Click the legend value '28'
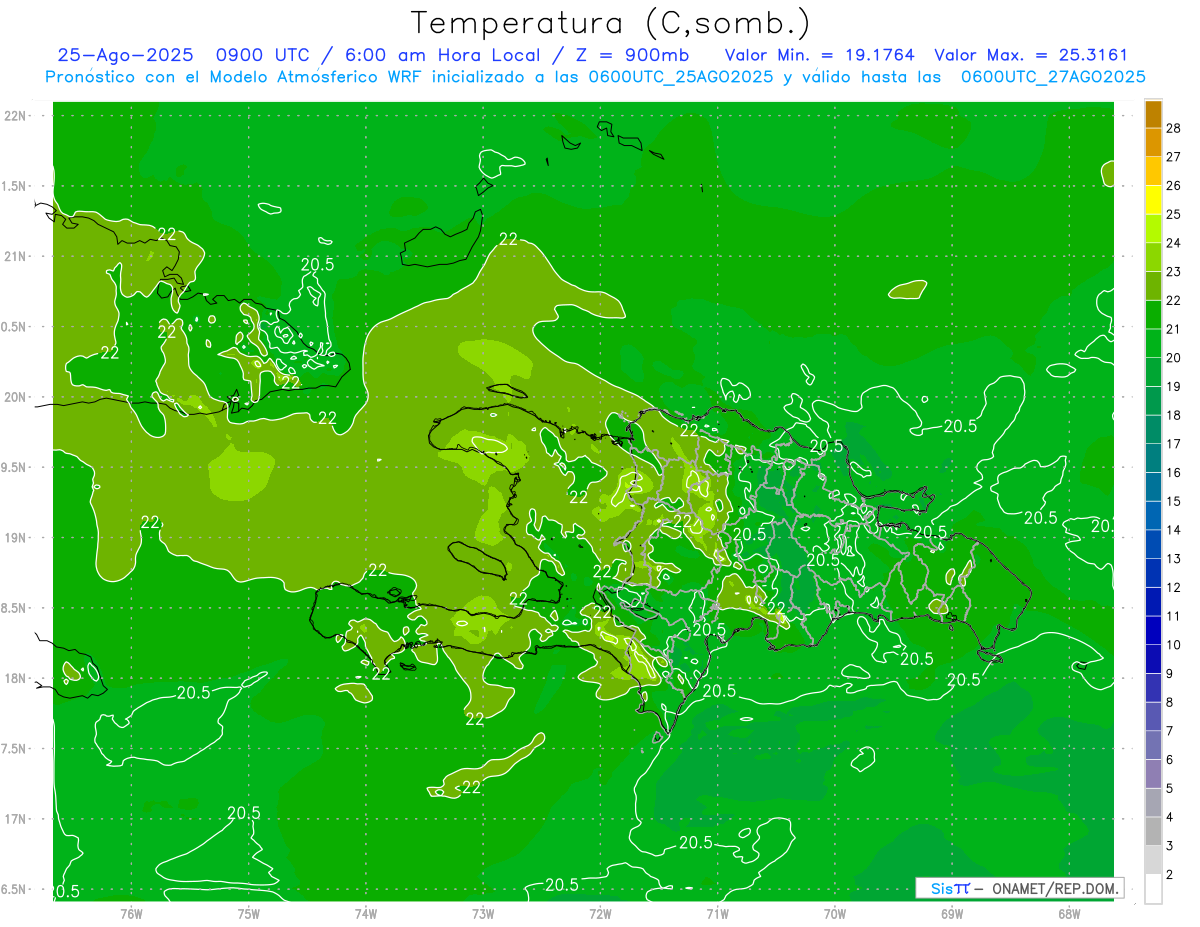The width and height of the screenshot is (1200, 927). 1174,127
